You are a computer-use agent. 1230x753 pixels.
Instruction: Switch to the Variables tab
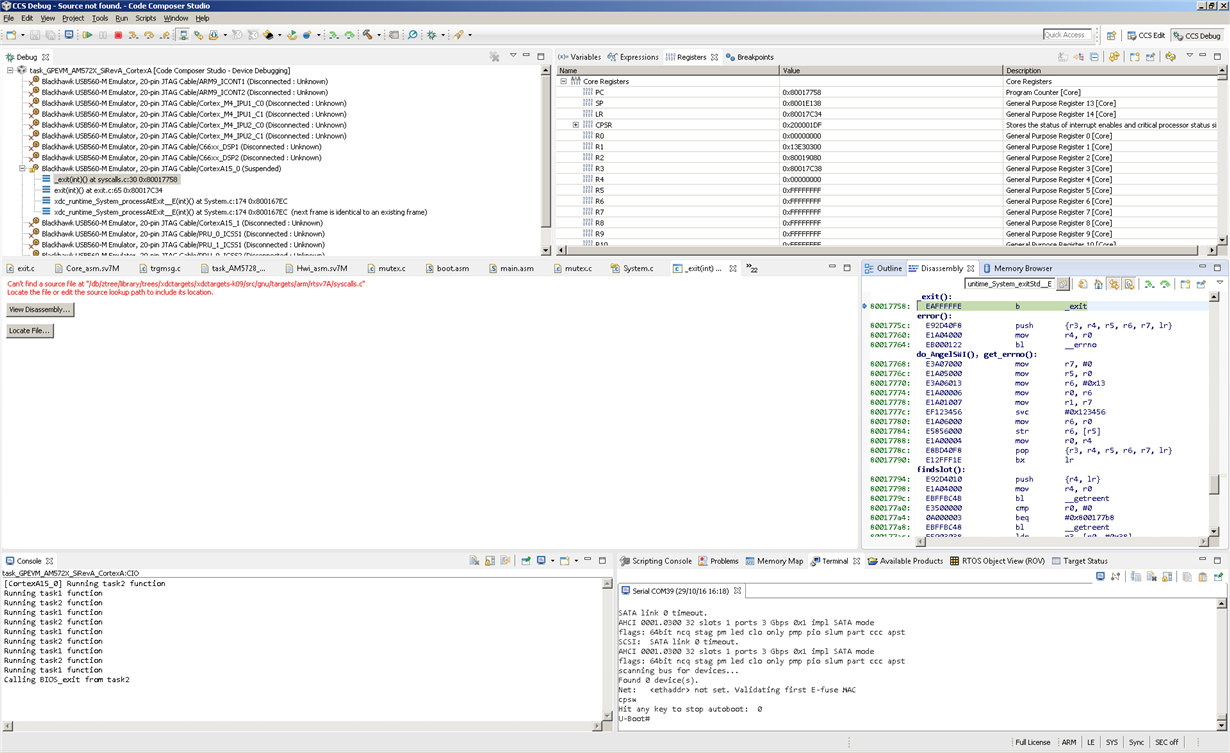[580, 57]
